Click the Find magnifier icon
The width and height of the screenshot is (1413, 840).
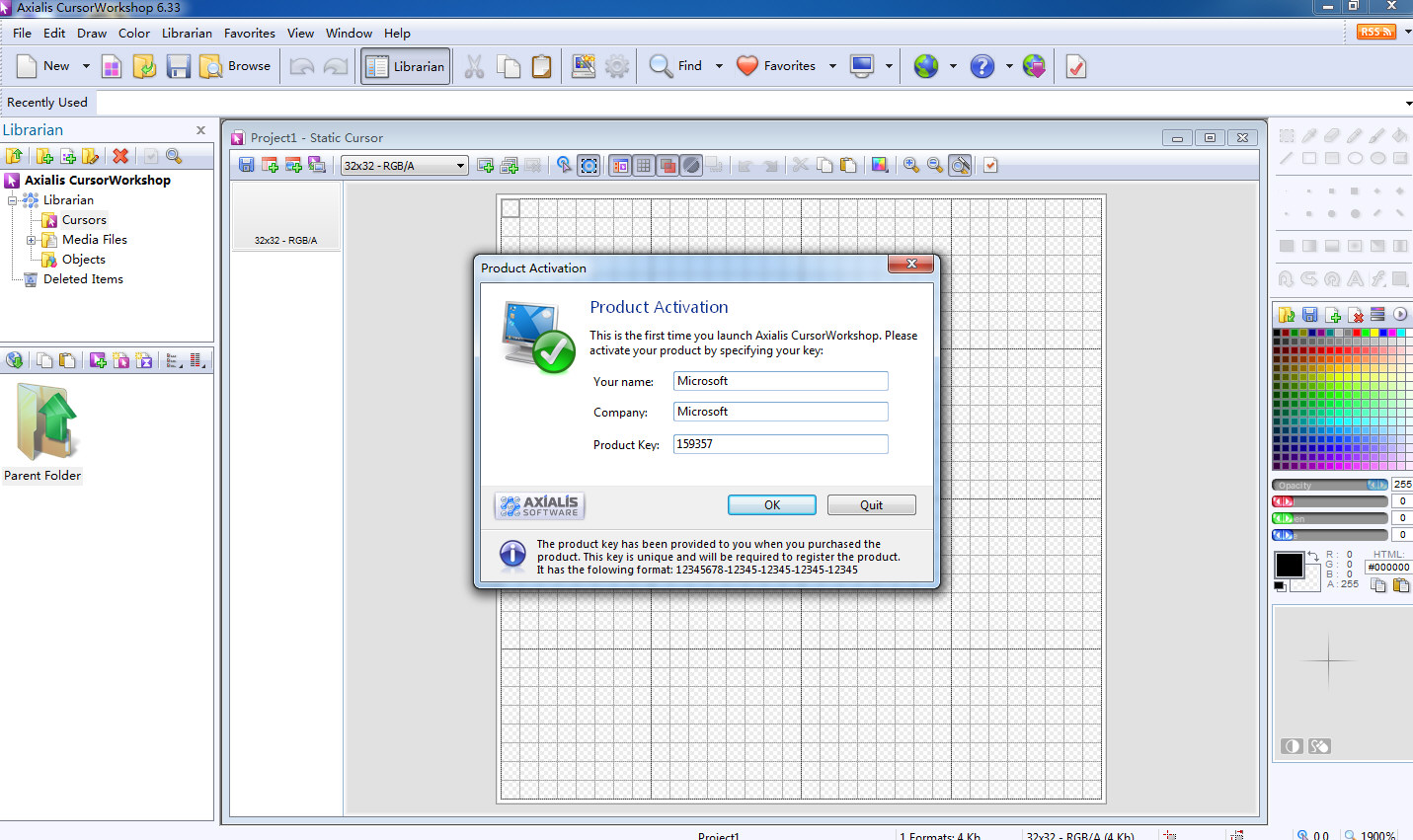click(661, 66)
